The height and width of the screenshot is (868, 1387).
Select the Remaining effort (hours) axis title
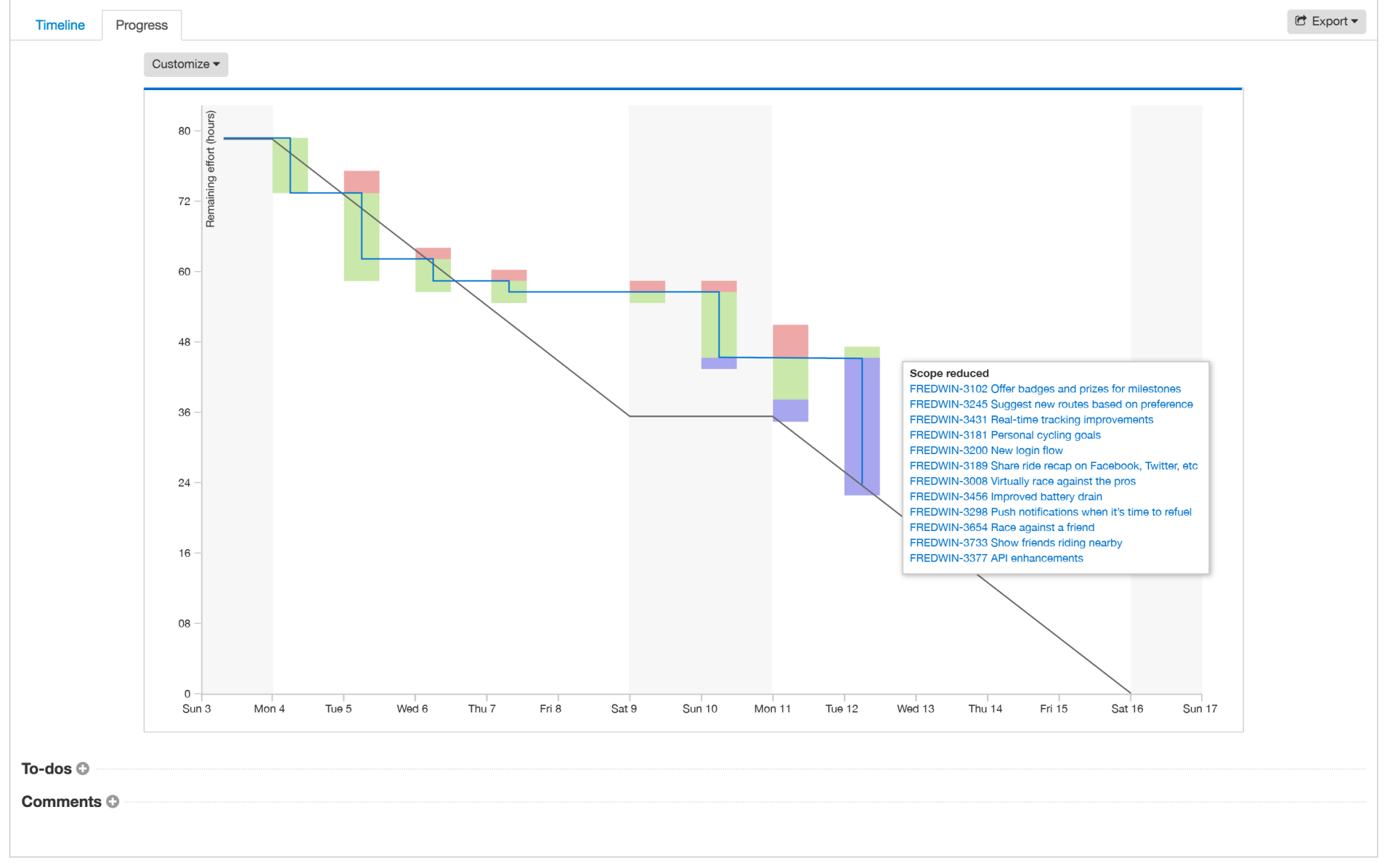pyautogui.click(x=211, y=168)
